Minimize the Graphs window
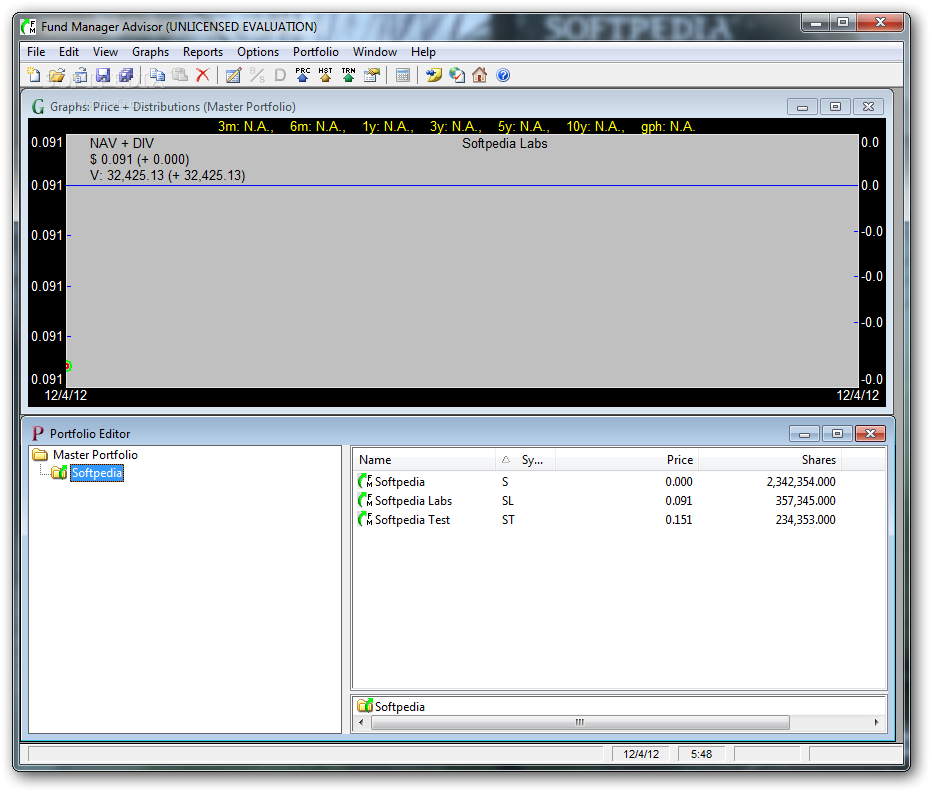The height and width of the screenshot is (792, 931). [803, 107]
